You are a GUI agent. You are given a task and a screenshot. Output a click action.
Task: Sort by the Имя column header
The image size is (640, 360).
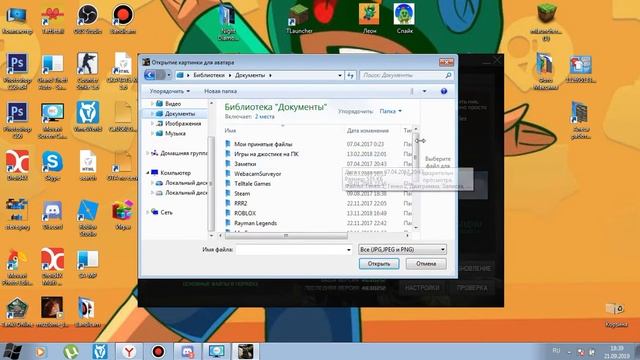230,131
